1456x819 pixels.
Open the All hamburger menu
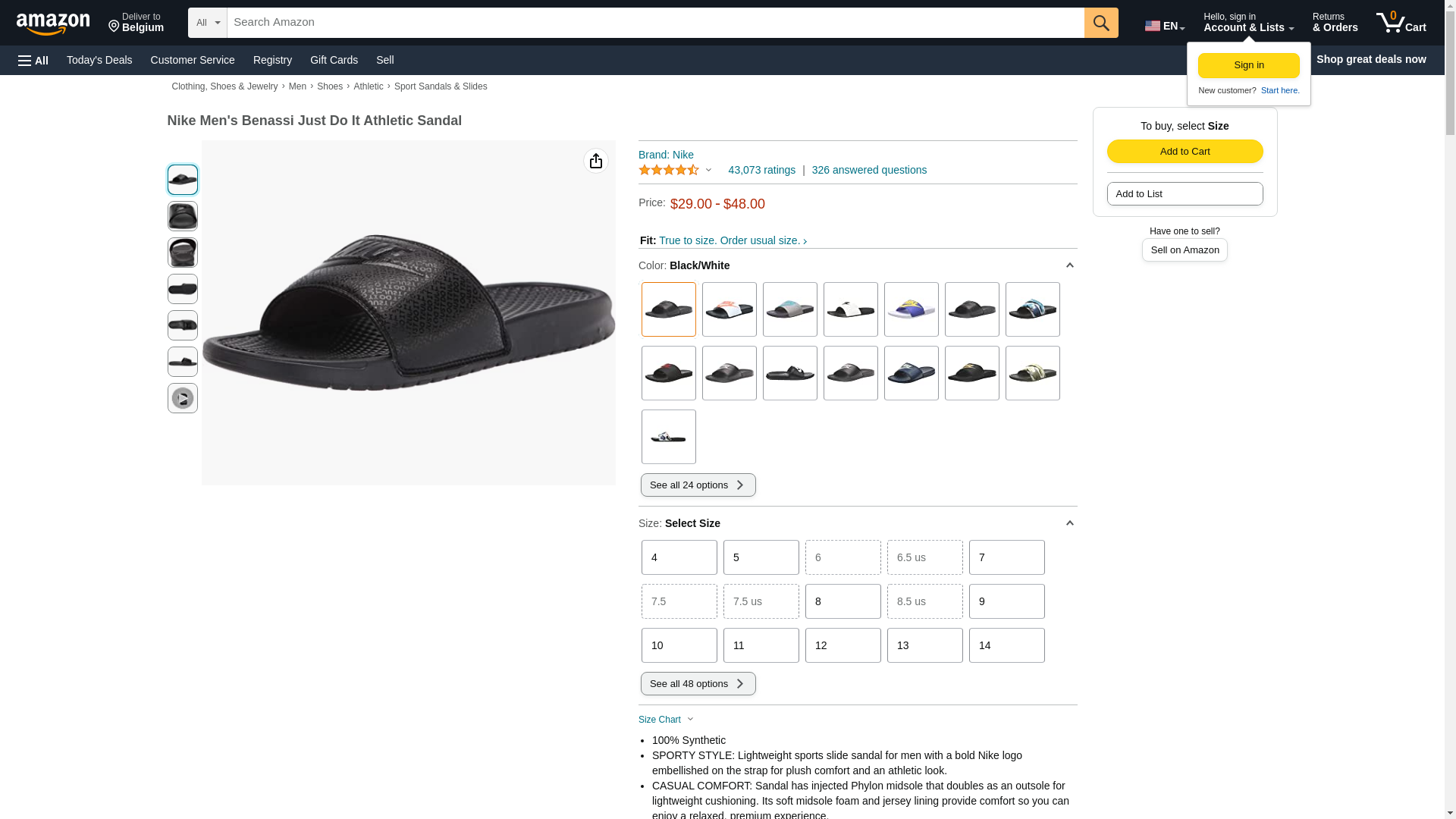[x=33, y=60]
